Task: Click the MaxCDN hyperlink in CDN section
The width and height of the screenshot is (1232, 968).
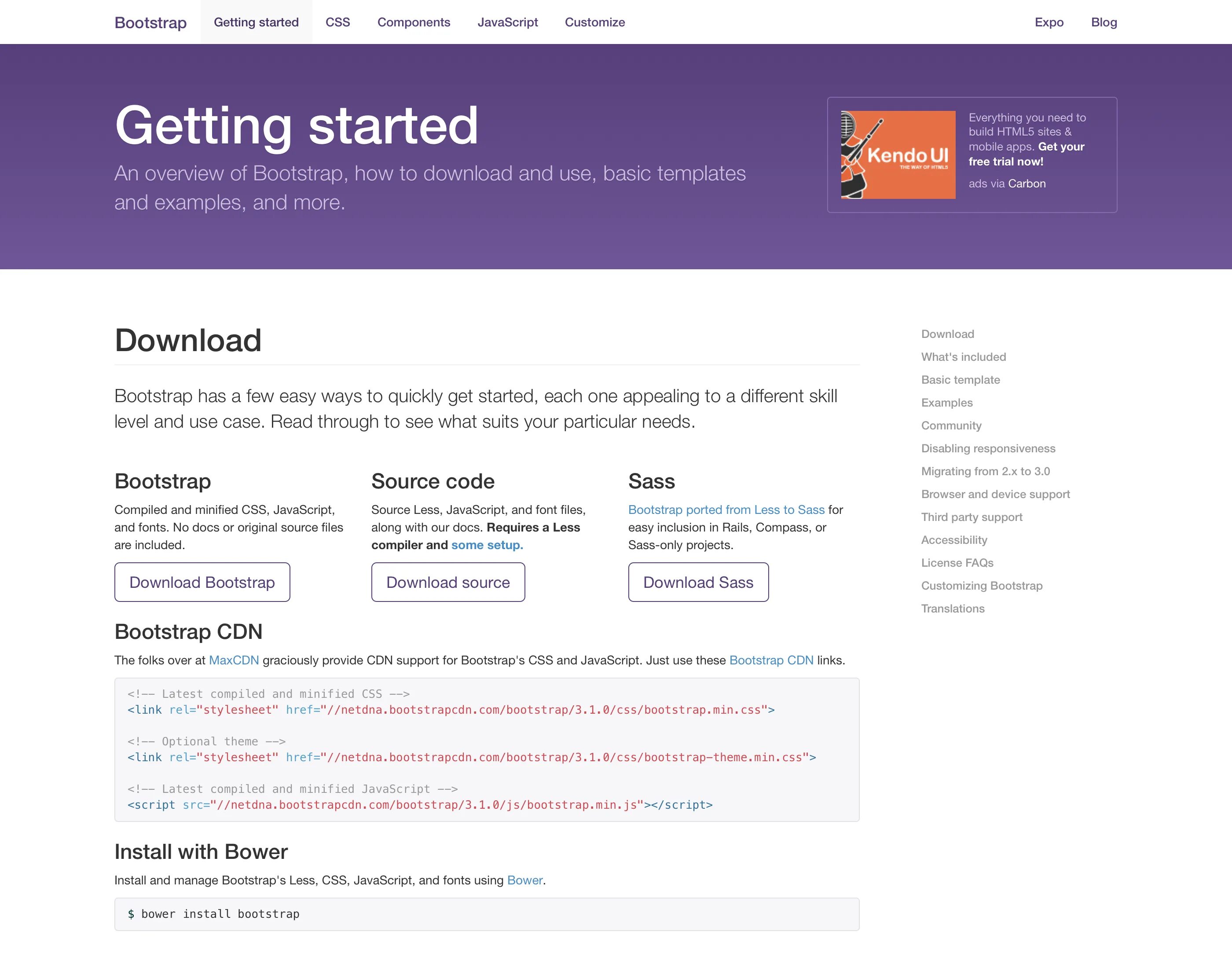Action: tap(233, 659)
